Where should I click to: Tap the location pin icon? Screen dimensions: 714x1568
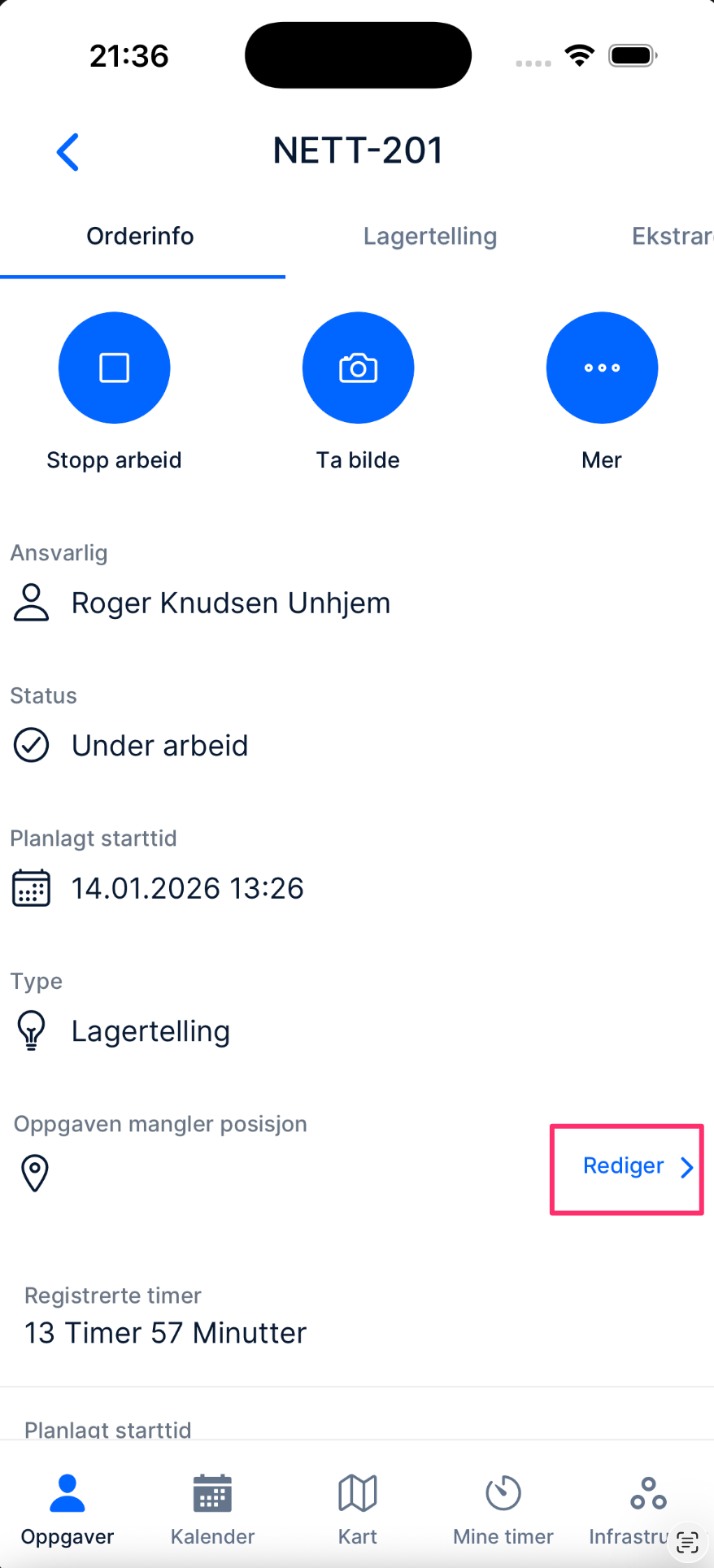click(34, 1173)
